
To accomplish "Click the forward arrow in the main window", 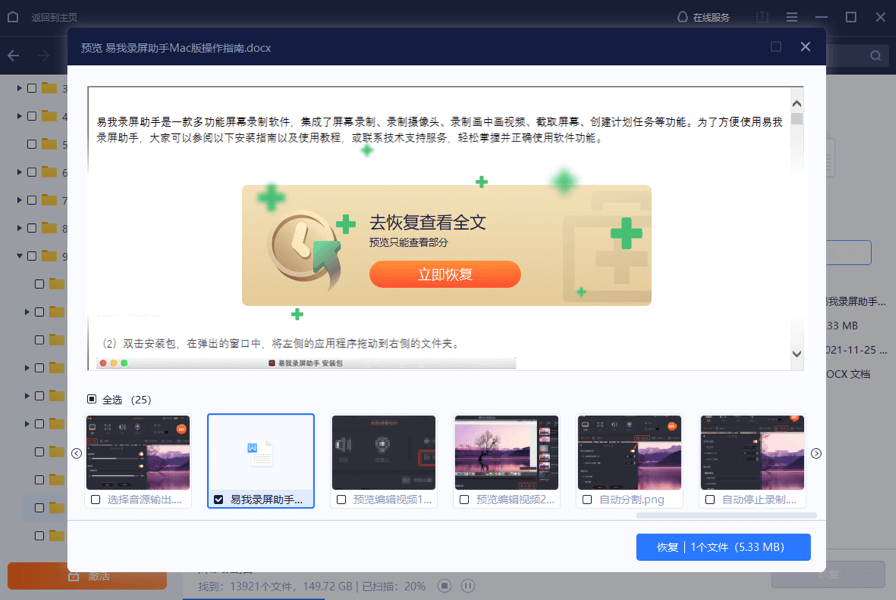I will coord(43,55).
